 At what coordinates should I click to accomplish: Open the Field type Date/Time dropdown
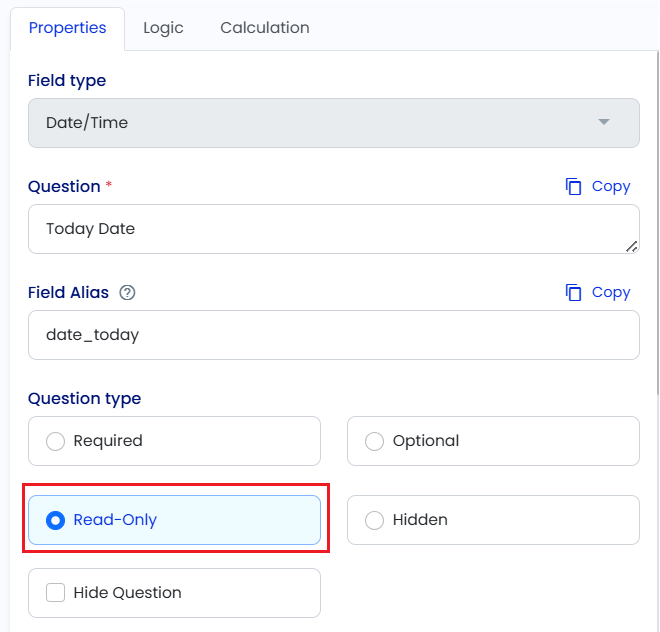coord(334,123)
